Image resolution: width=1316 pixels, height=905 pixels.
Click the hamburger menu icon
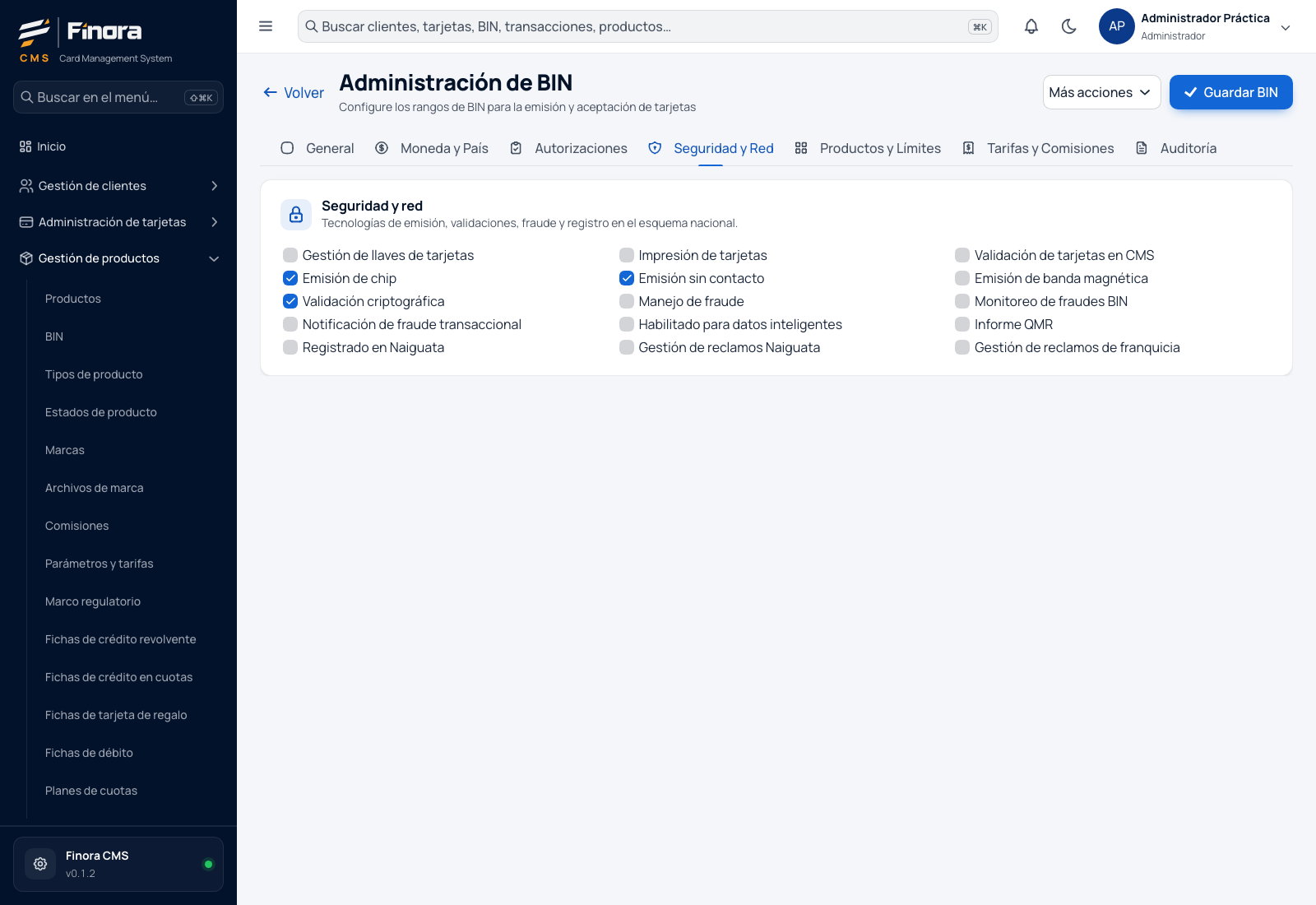coord(266,26)
